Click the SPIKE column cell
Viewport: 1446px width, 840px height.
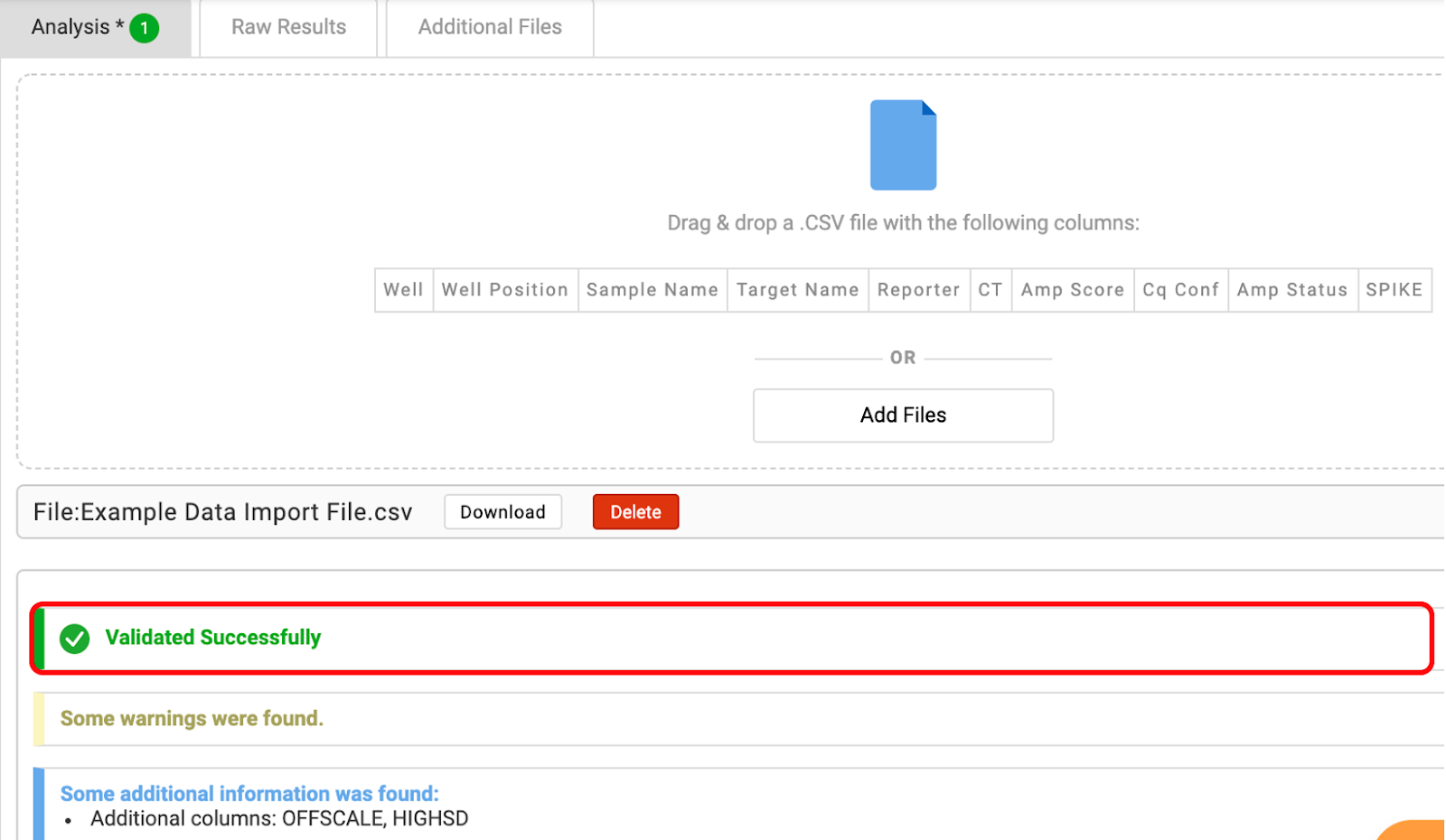click(x=1394, y=290)
